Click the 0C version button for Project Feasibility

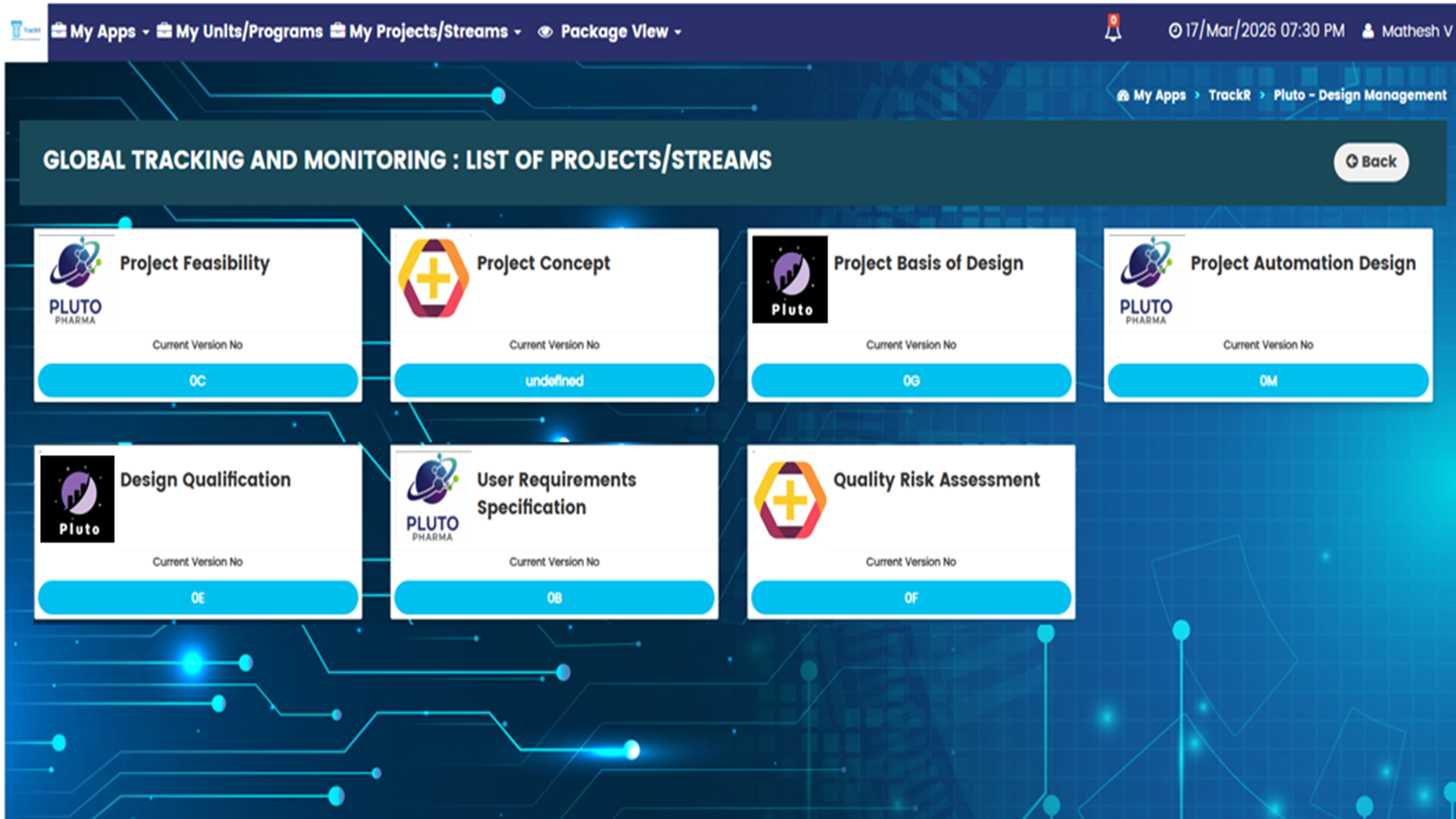(x=197, y=380)
